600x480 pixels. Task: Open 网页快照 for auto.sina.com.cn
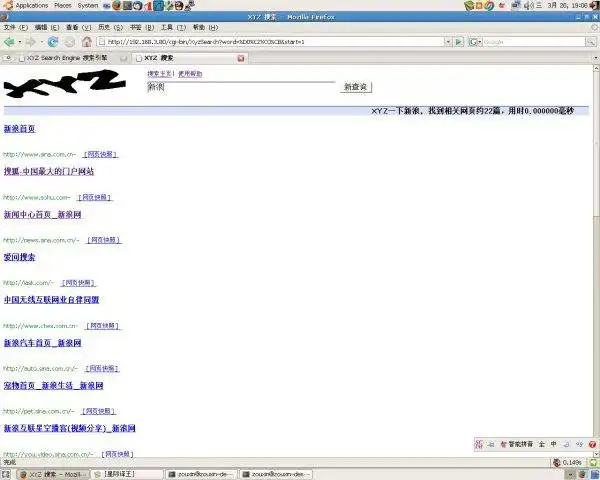pos(102,368)
